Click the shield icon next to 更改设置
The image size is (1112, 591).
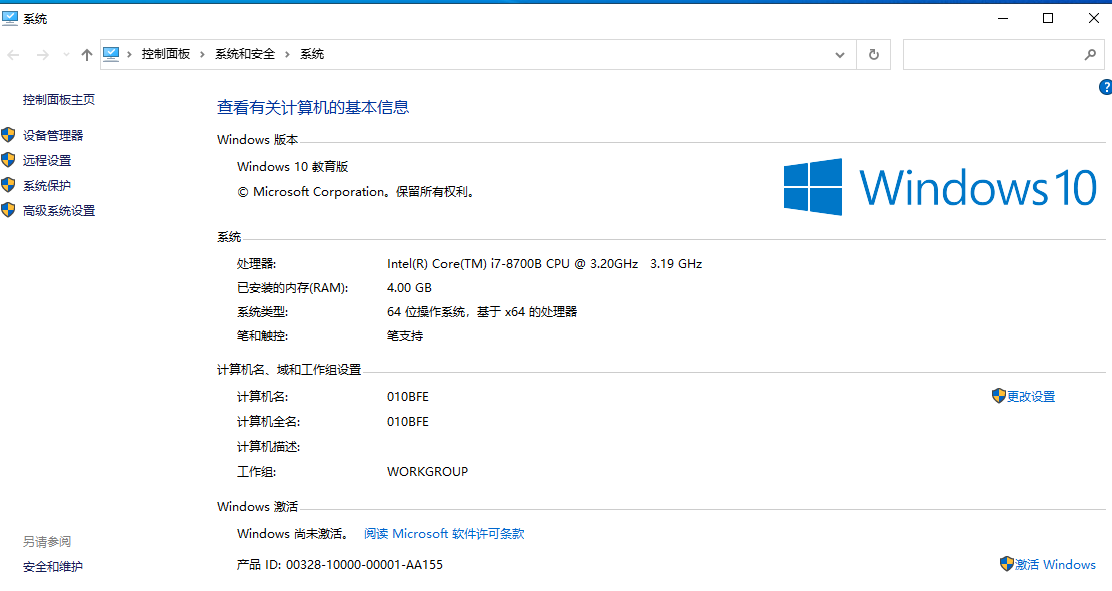[999, 396]
